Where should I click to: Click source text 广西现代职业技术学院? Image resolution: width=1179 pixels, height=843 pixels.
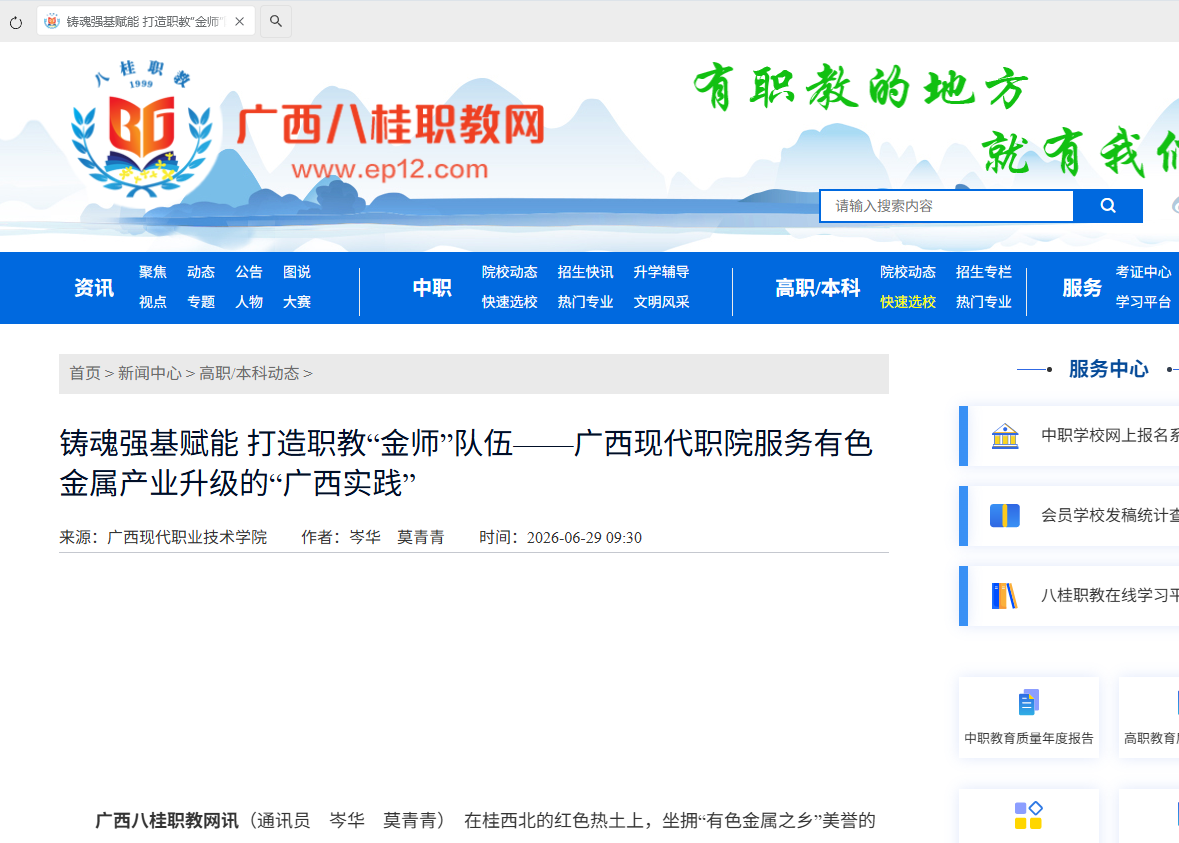187,538
